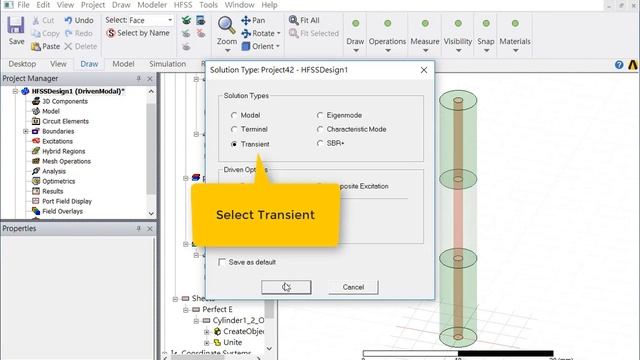Select the Terminal solution type radio
Screen dimensions: 640x360
[x=234, y=129]
